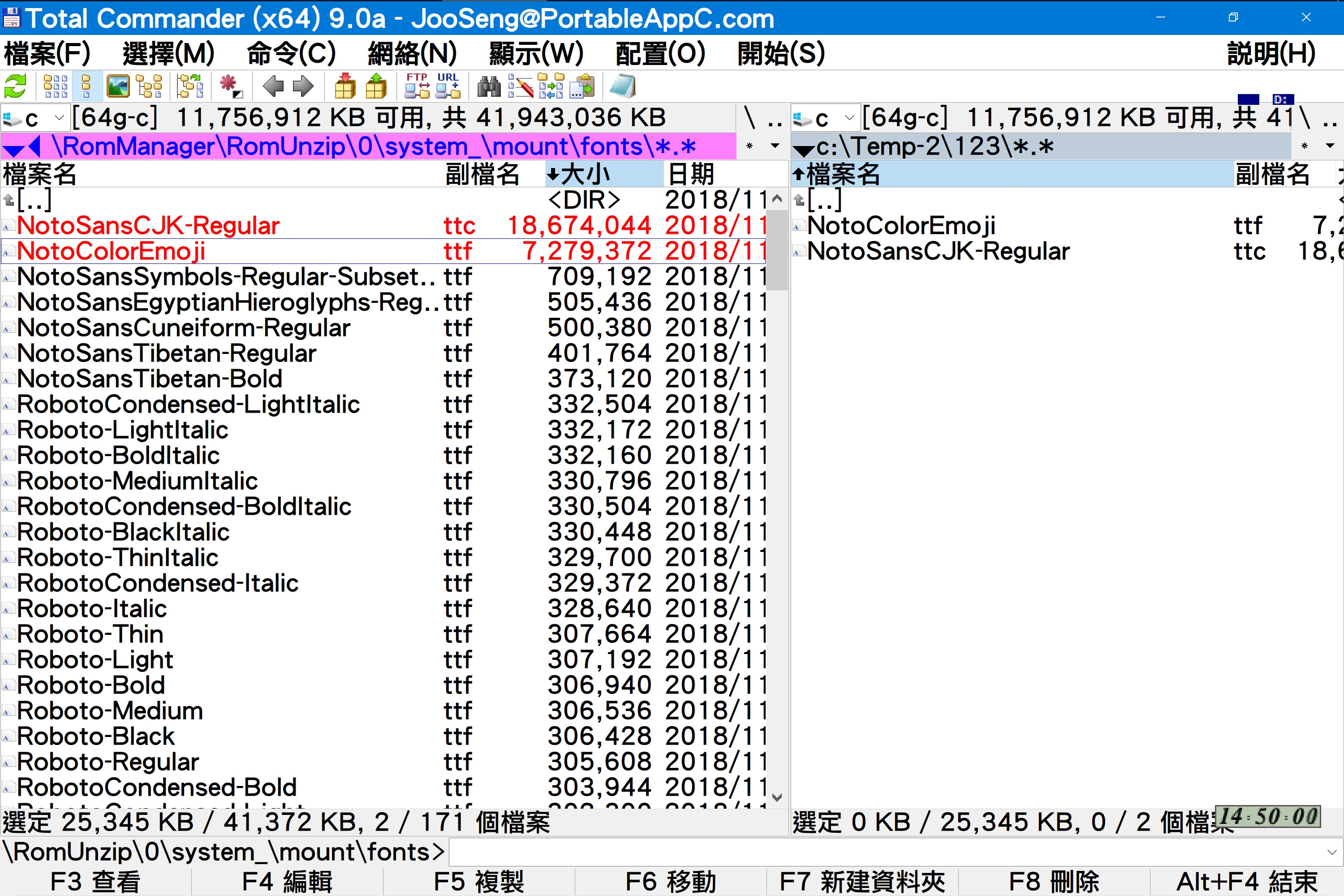This screenshot has width=1344, height=896.
Task: Click left panel scrollbar down arrow
Action: coord(776,797)
